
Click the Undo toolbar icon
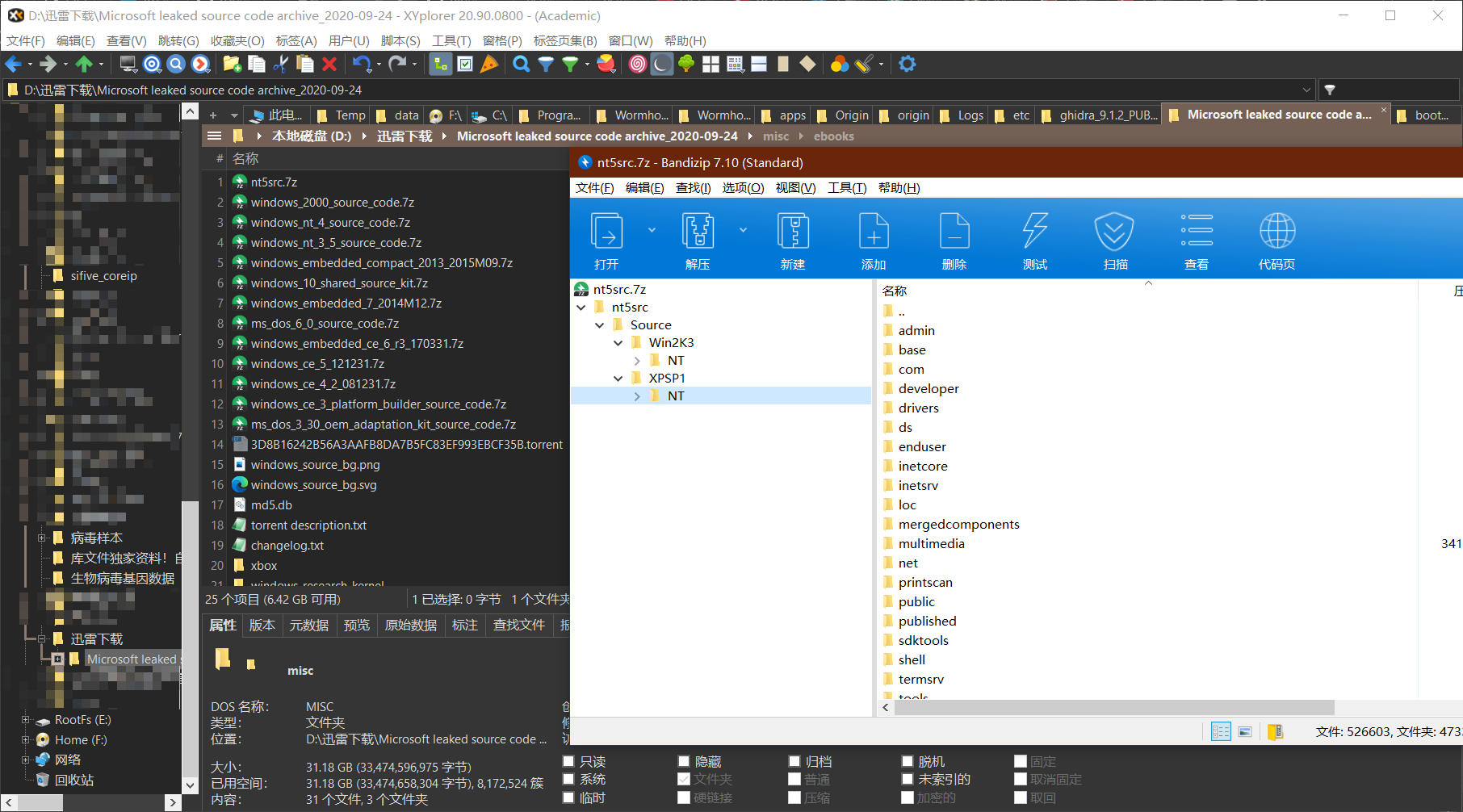click(362, 64)
